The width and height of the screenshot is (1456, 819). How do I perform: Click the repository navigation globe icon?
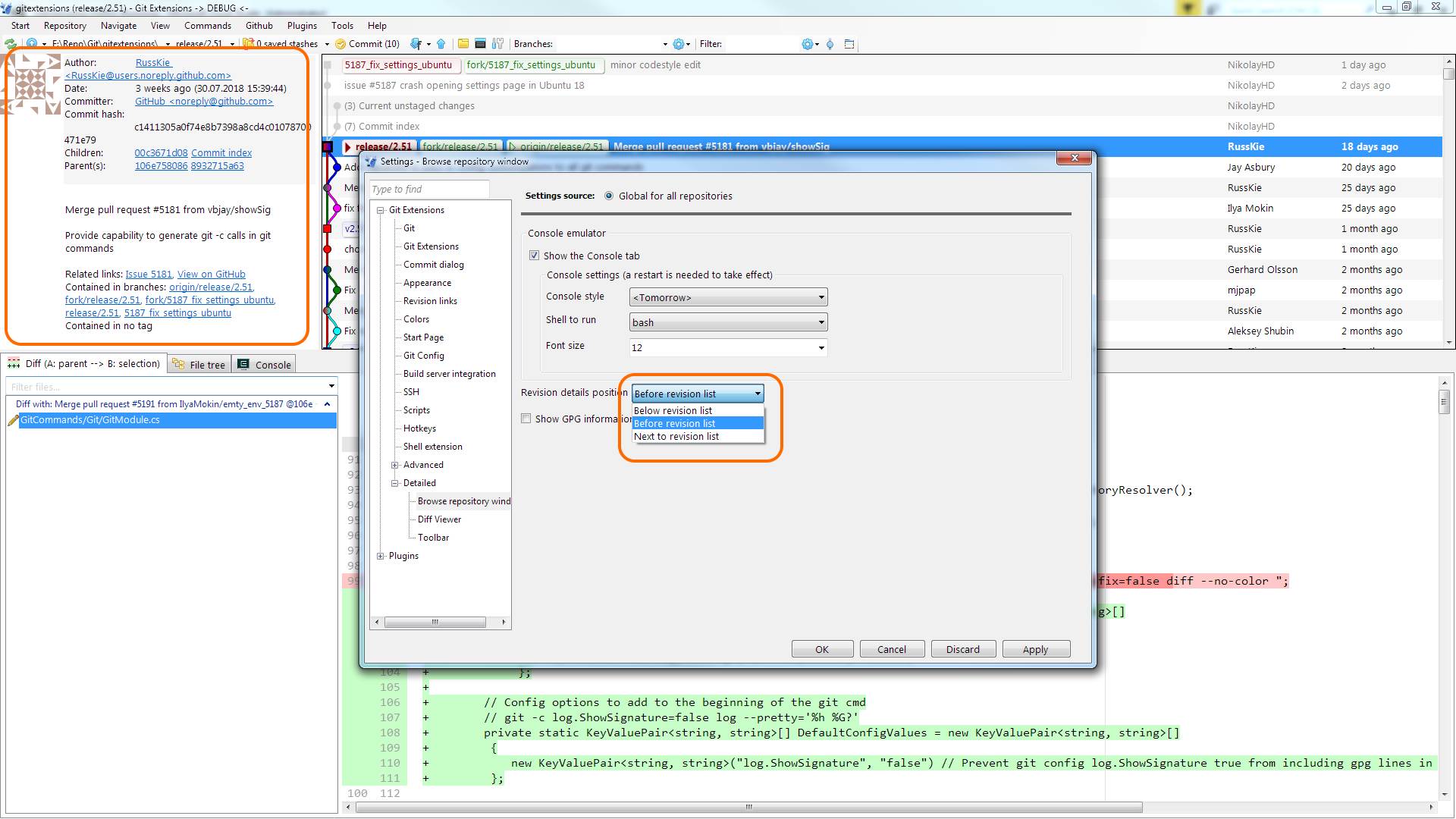click(x=32, y=44)
